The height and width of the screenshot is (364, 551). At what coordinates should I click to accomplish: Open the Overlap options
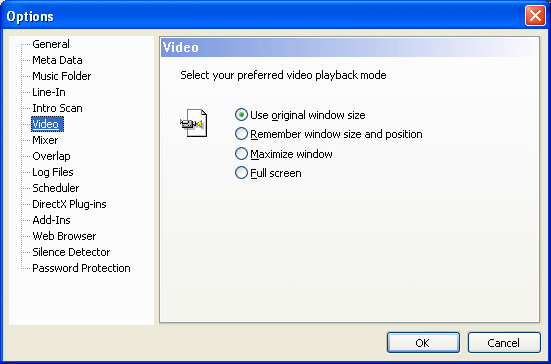pos(51,156)
